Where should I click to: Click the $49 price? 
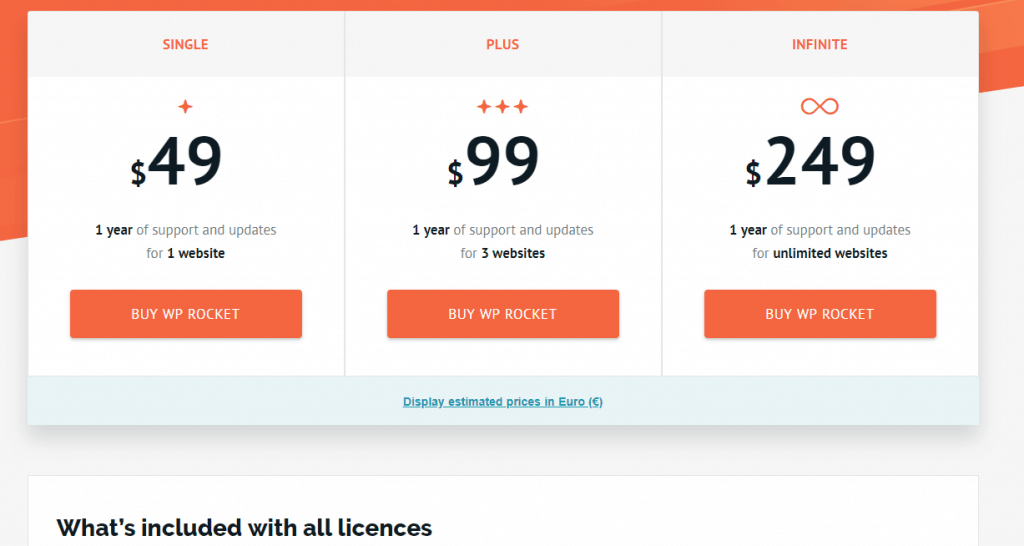click(x=176, y=161)
